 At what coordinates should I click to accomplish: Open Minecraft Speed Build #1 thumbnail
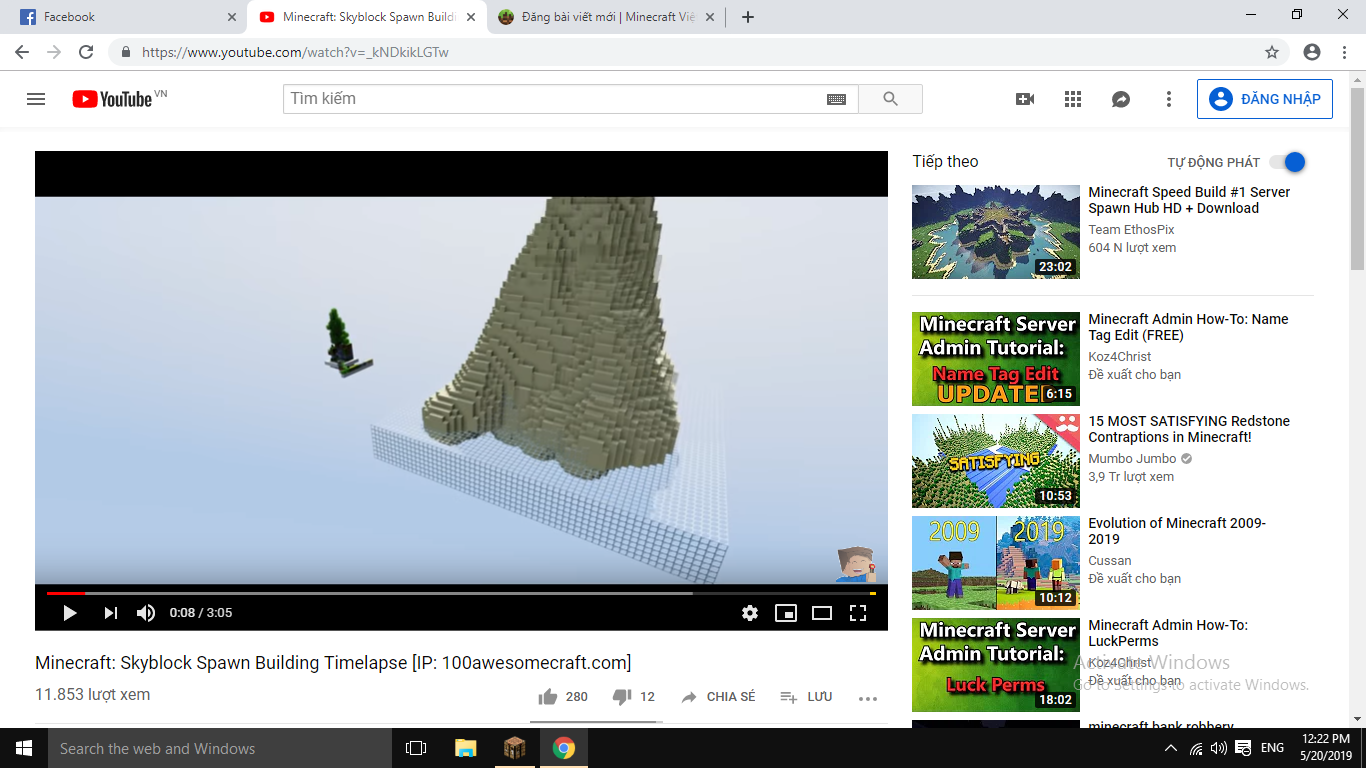coord(996,232)
